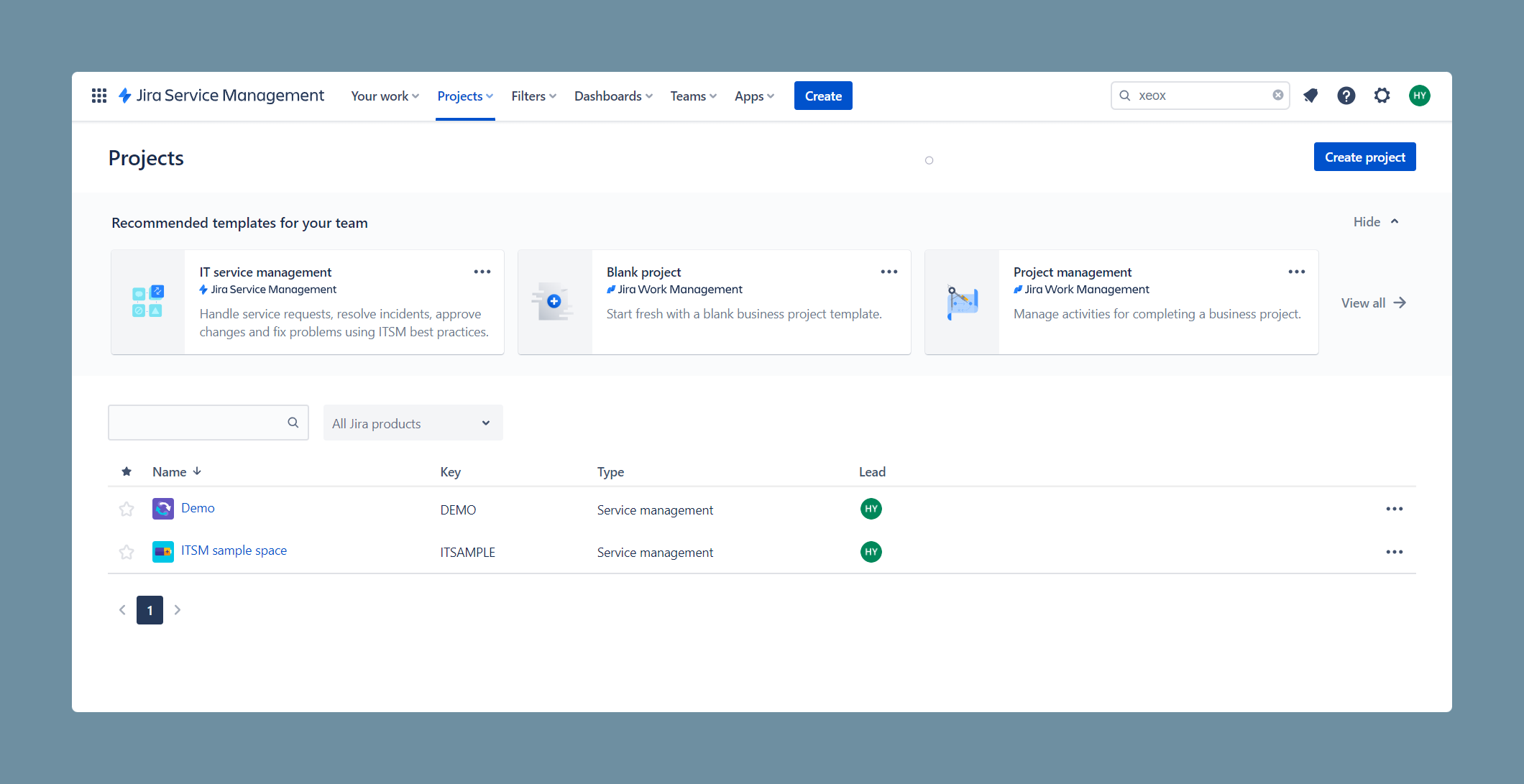The height and width of the screenshot is (784, 1524).
Task: Click the project filter search magnifier icon
Action: pyautogui.click(x=293, y=423)
